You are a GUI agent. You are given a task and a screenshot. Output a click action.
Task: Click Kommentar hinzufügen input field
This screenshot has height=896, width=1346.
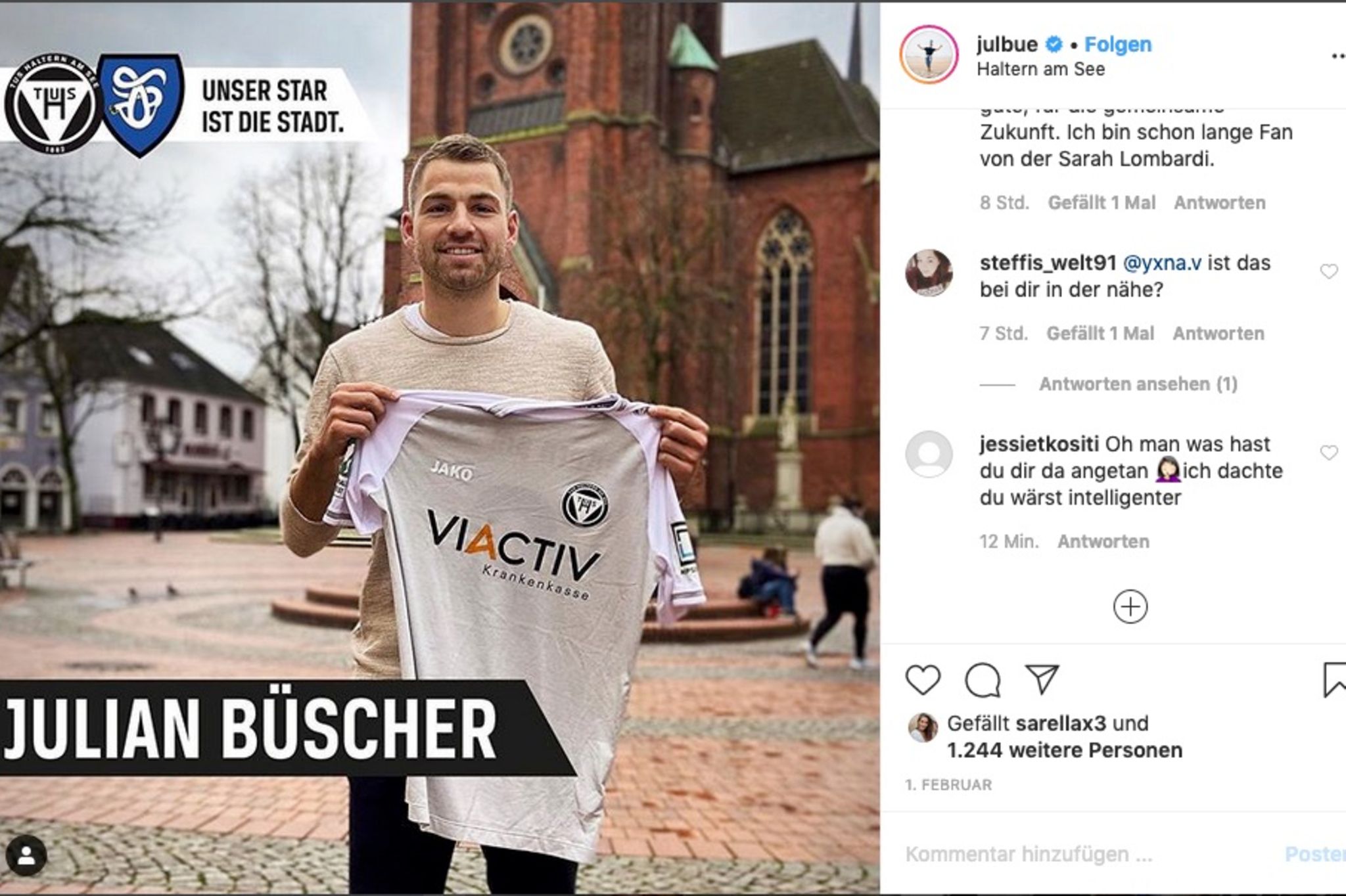point(1091,854)
